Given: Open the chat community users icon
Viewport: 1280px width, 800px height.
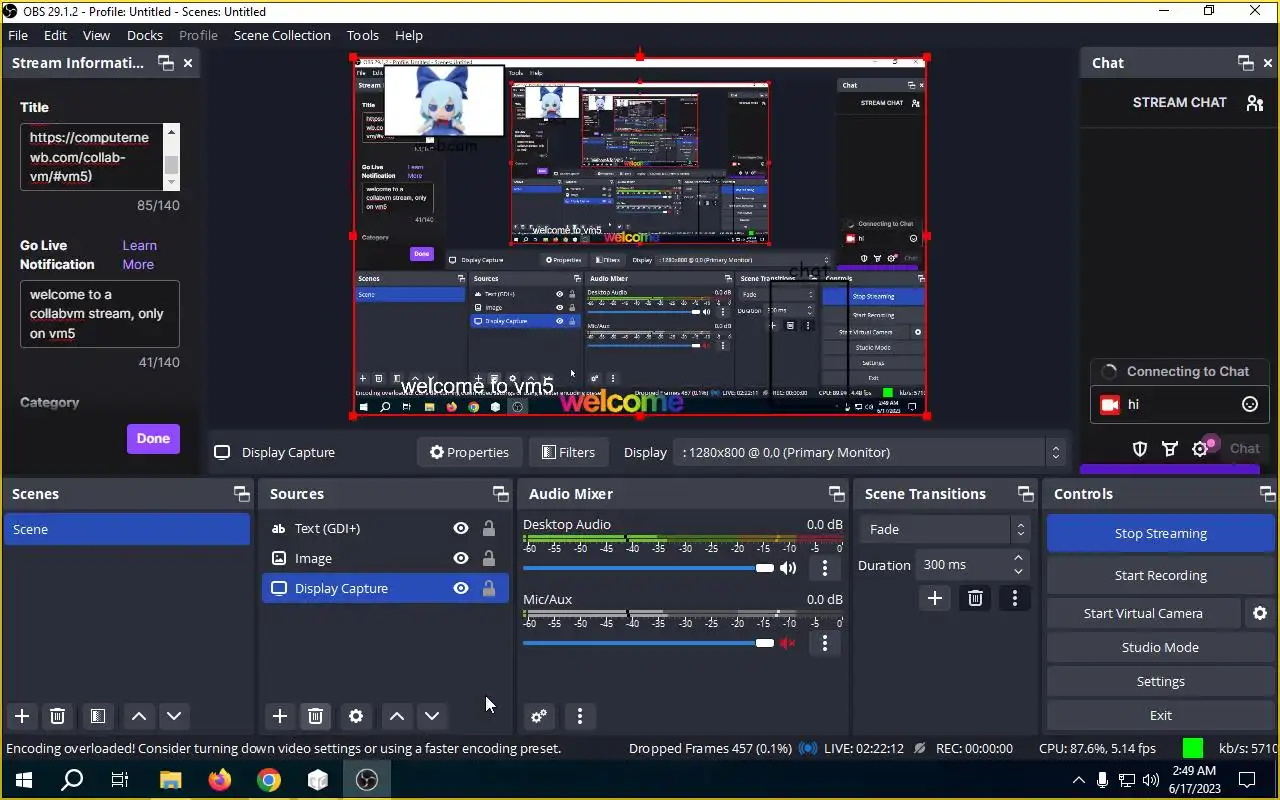Looking at the screenshot, I should [1254, 102].
